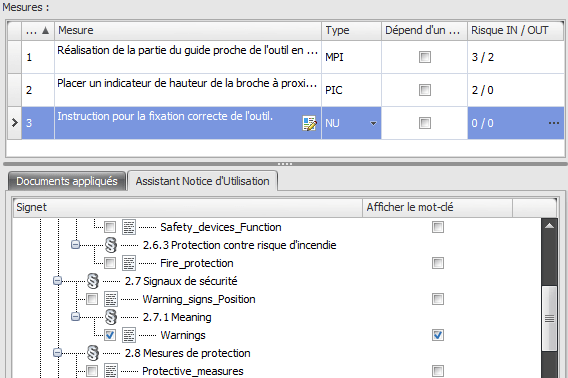568x378 pixels.
Task: Click the document icon beside Protective_measures
Action: (111, 371)
